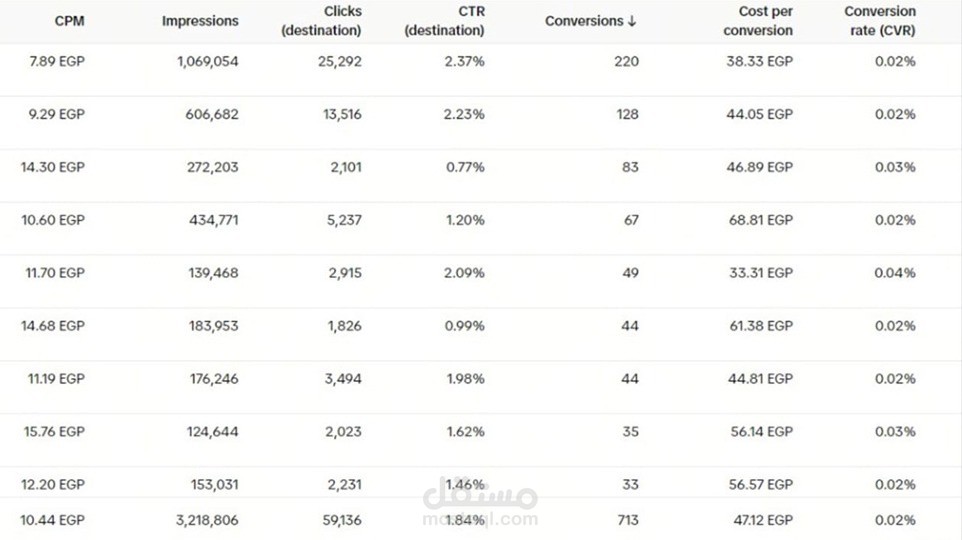Click the Conversions sort arrow

pyautogui.click(x=632, y=21)
